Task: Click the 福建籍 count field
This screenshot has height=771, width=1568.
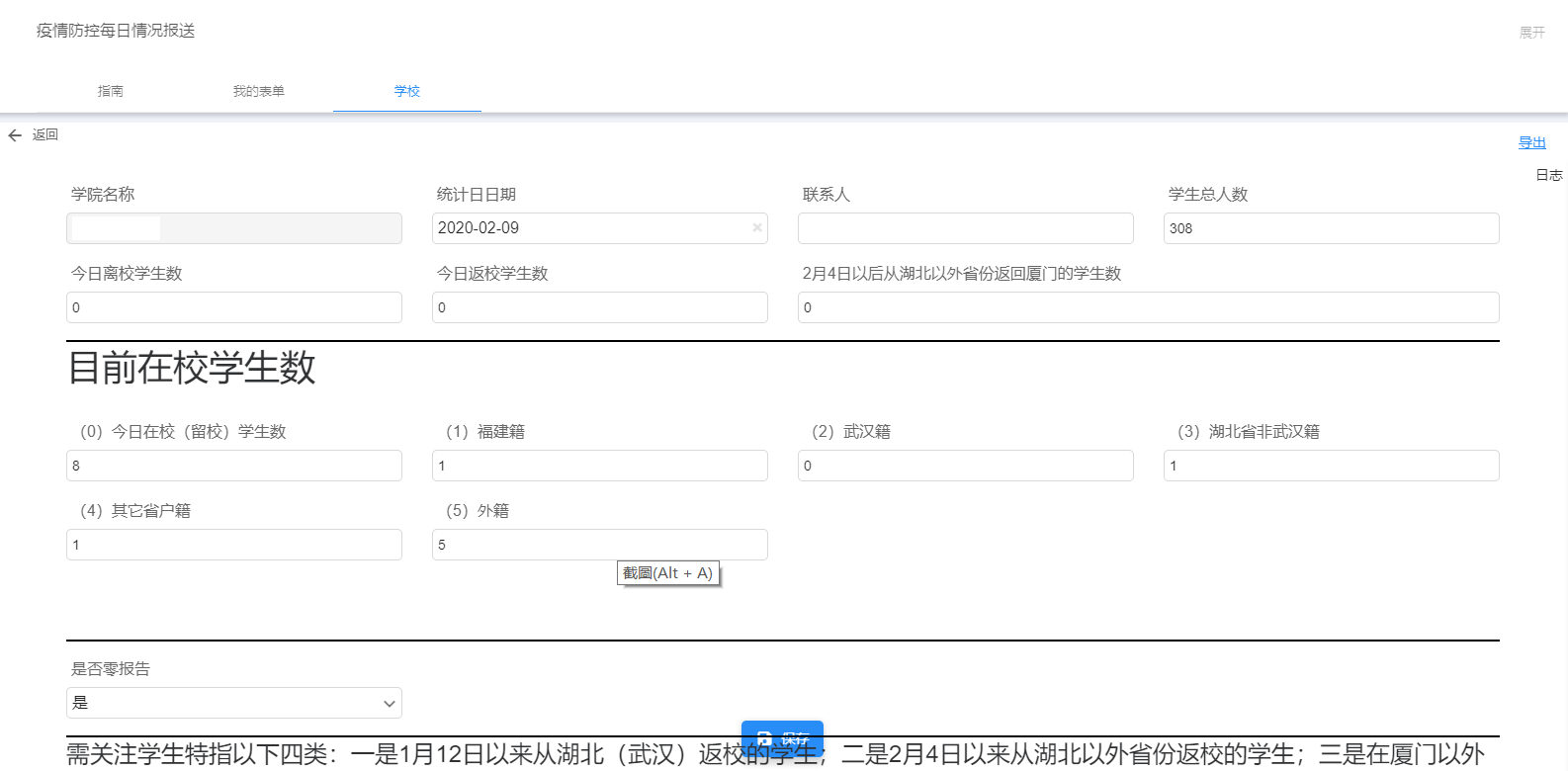Action: 600,466
